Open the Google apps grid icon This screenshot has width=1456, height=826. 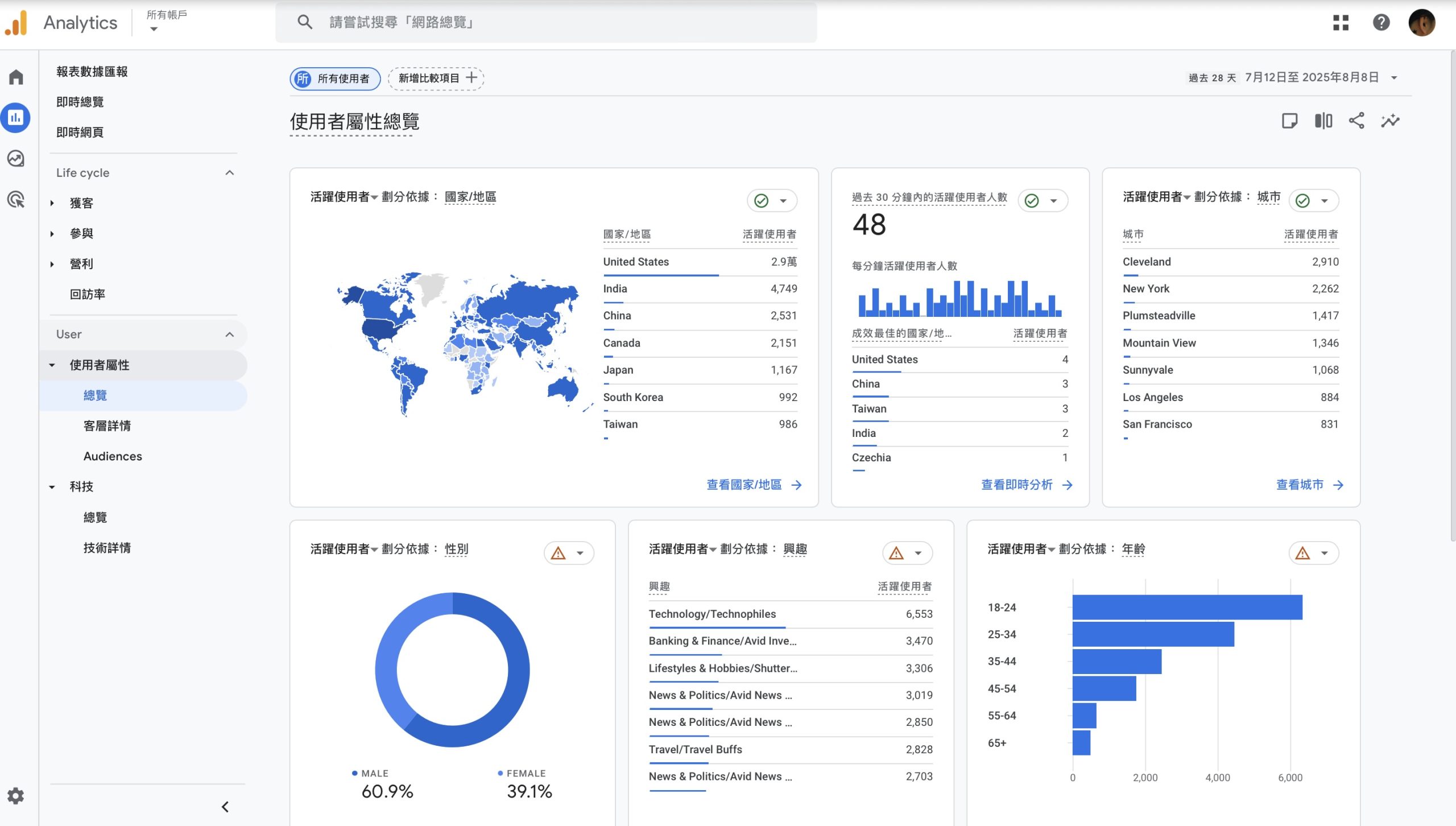pos(1341,23)
